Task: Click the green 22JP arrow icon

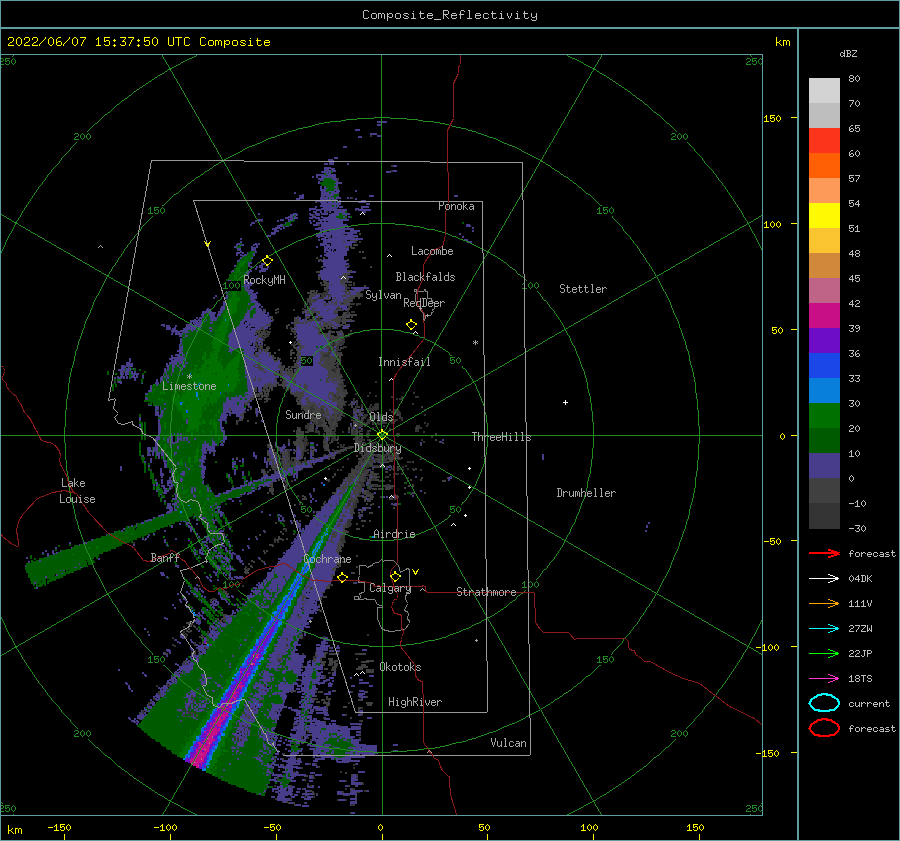Action: [824, 653]
